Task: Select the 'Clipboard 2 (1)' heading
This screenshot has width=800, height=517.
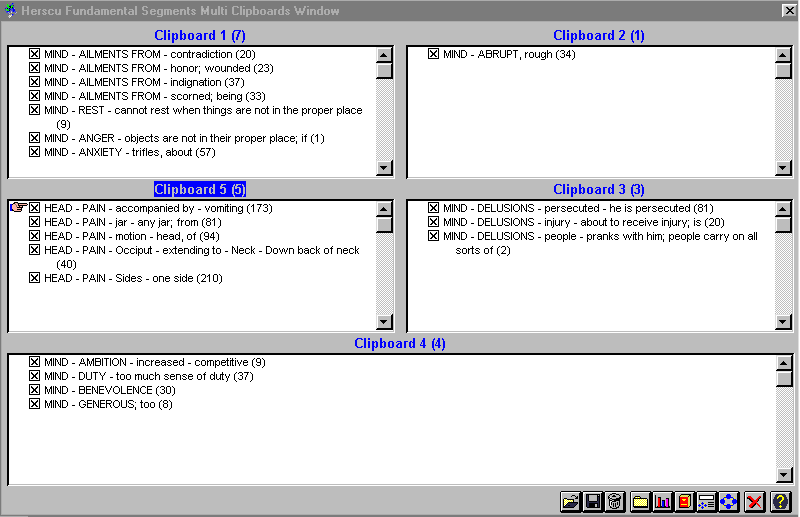Action: pyautogui.click(x=598, y=35)
